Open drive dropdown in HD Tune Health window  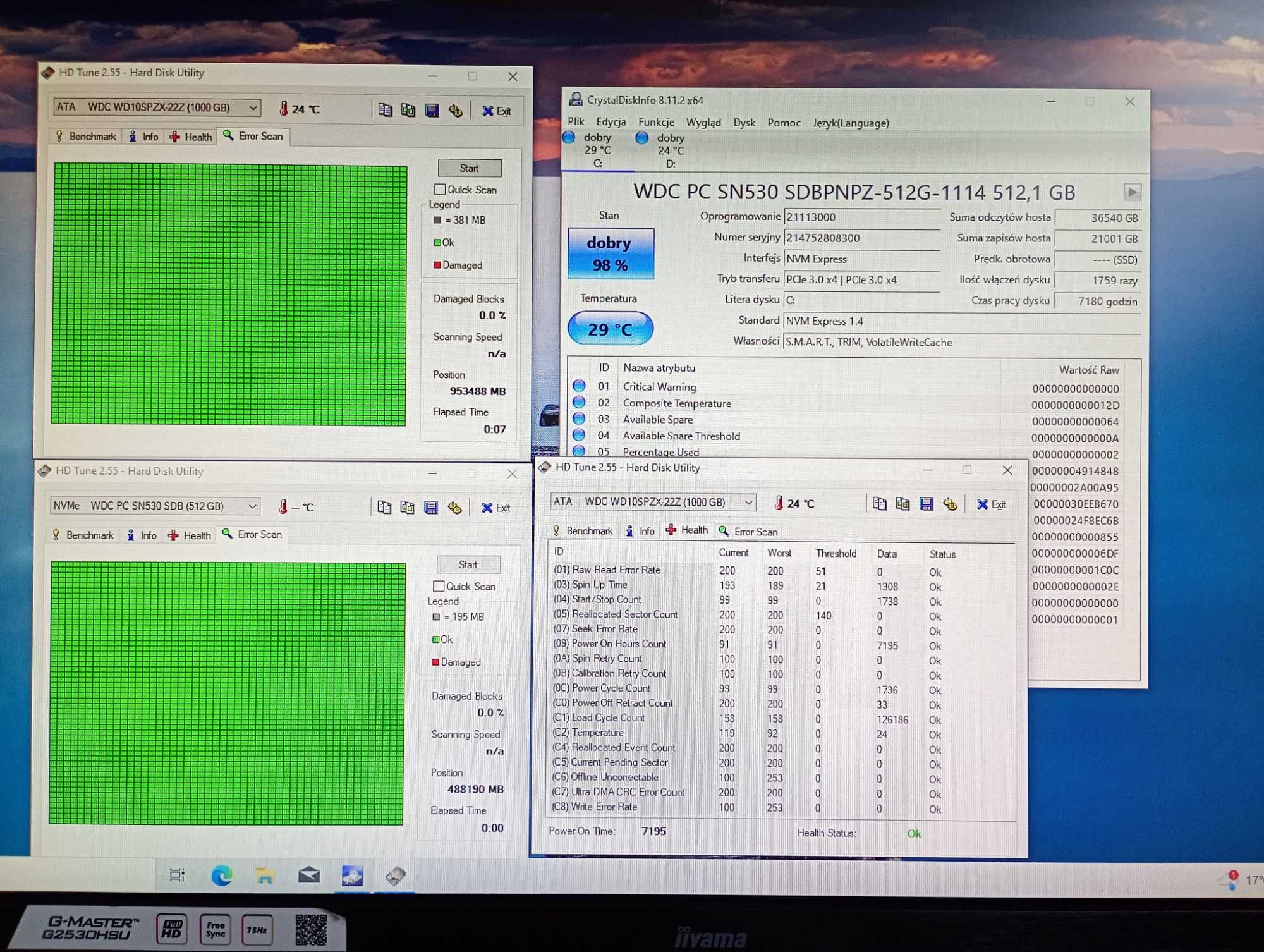pyautogui.click(x=653, y=502)
